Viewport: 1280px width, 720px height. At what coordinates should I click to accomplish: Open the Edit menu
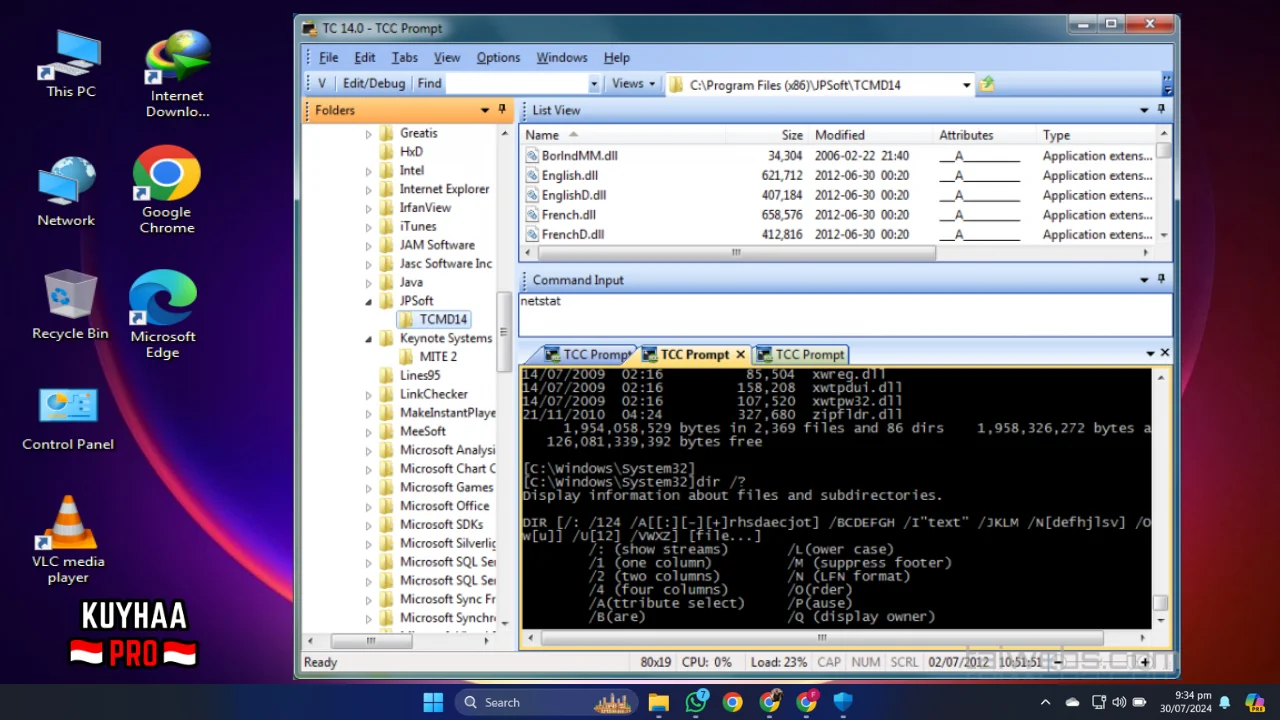365,57
